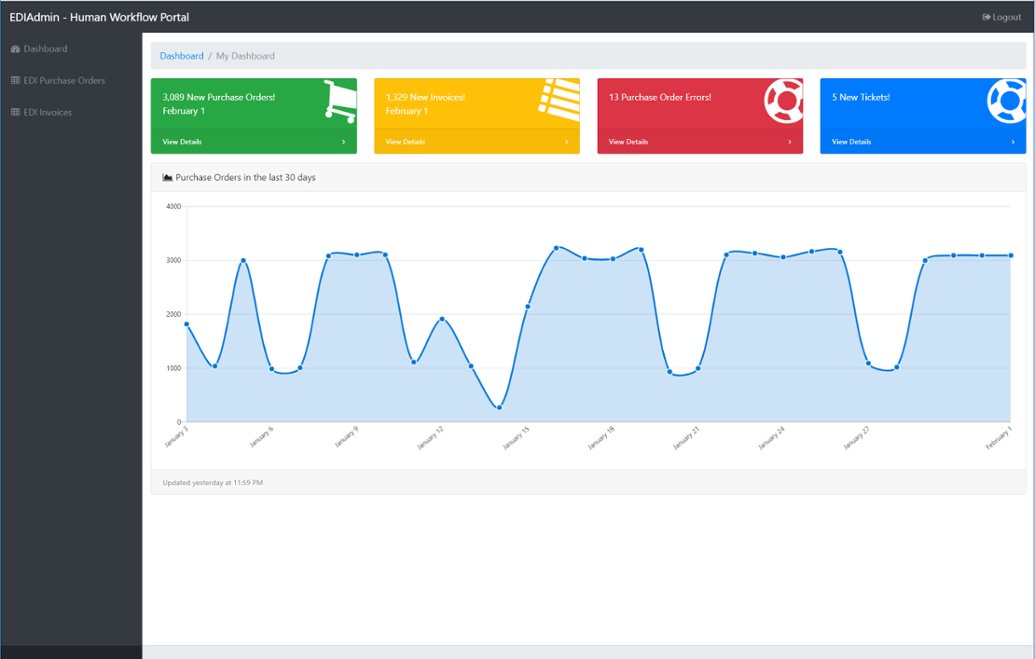
Task: View Details of New Invoices card
Action: (405, 142)
